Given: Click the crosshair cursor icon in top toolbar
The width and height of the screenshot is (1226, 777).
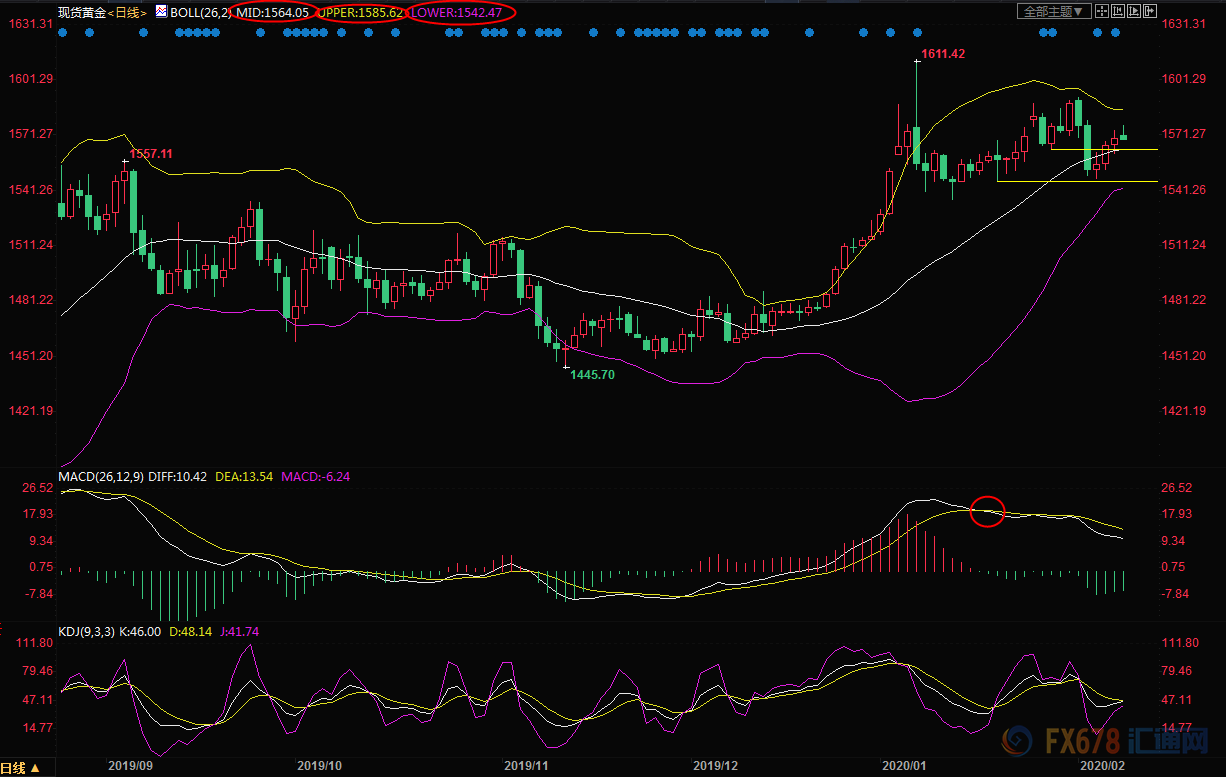Looking at the screenshot, I should tap(1102, 11).
